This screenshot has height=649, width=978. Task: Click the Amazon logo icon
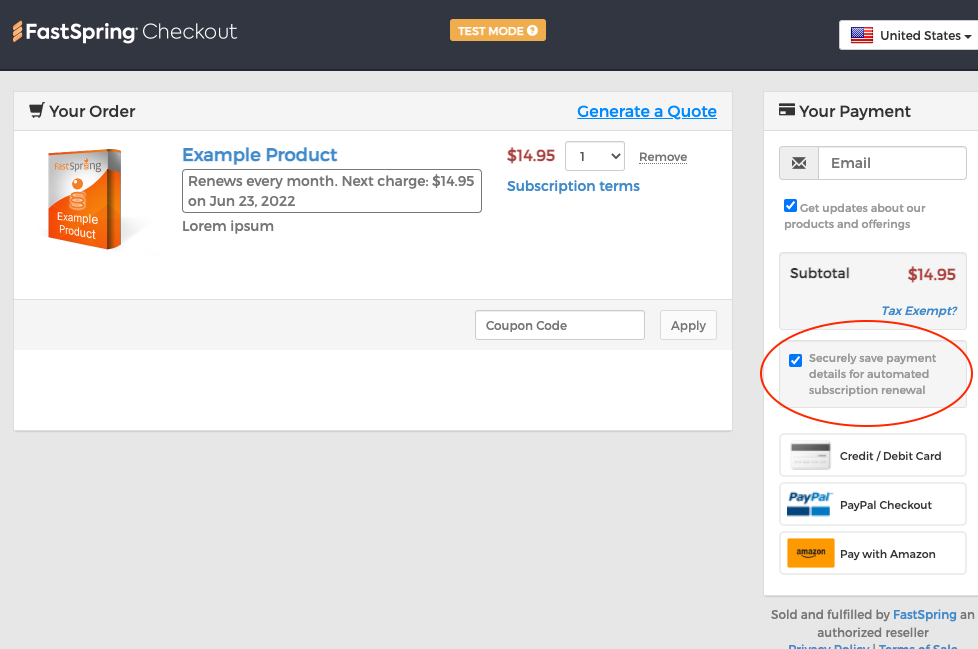[810, 553]
